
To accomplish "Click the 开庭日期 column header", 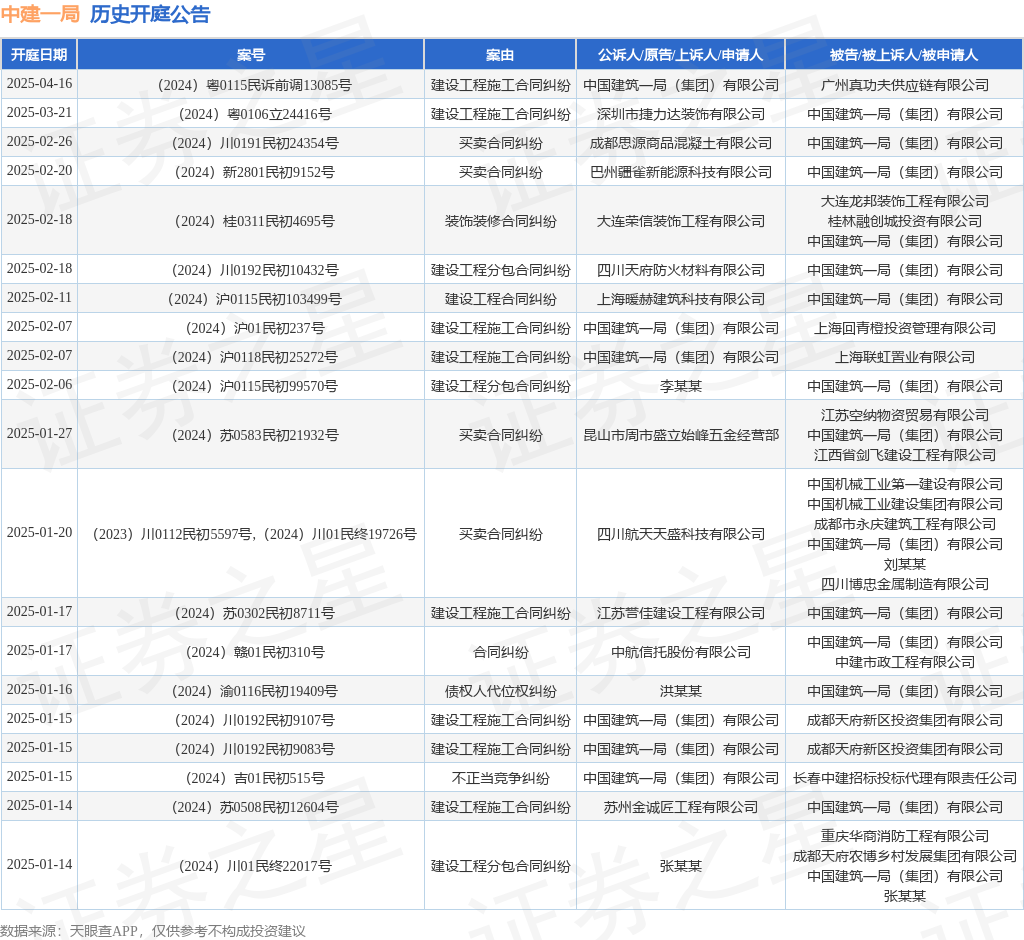I will pyautogui.click(x=39, y=55).
